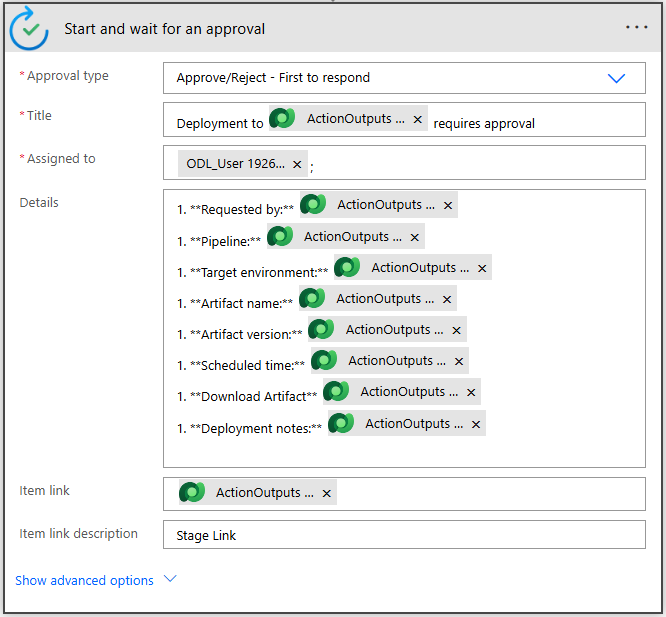Remove the Item link ActionOutputs token
The image size is (666, 617).
(327, 493)
